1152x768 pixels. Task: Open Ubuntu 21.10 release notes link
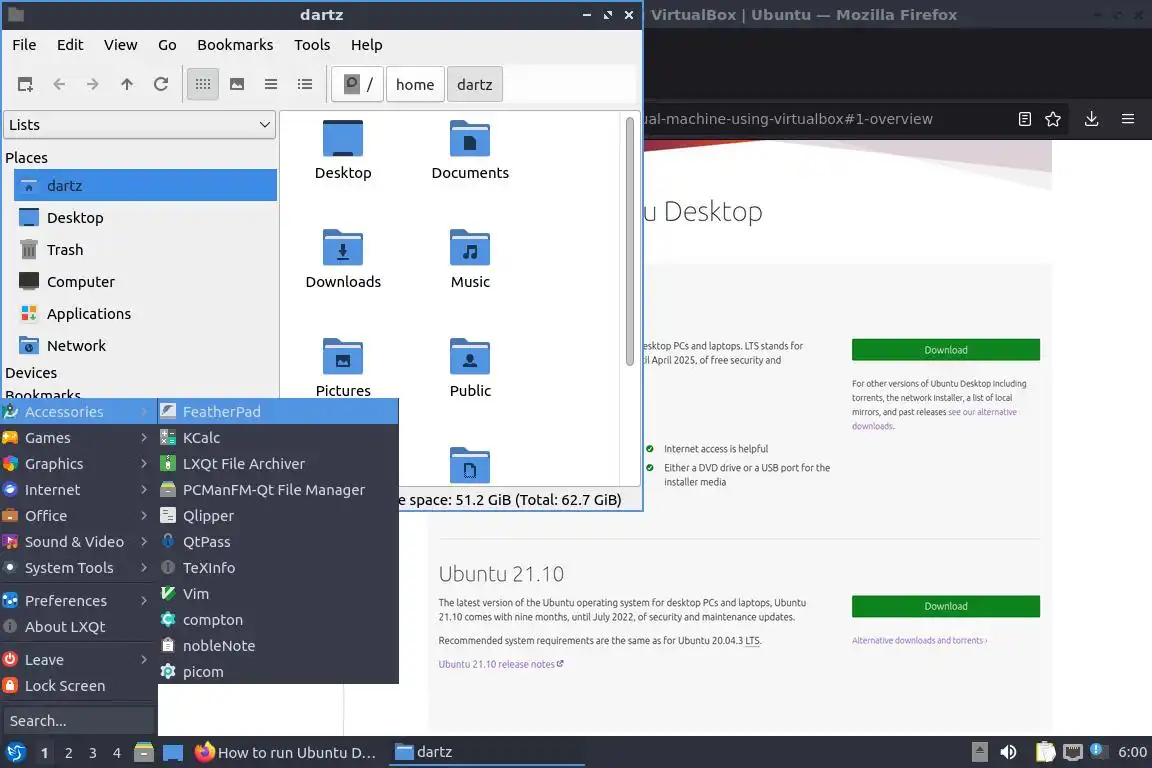[501, 664]
